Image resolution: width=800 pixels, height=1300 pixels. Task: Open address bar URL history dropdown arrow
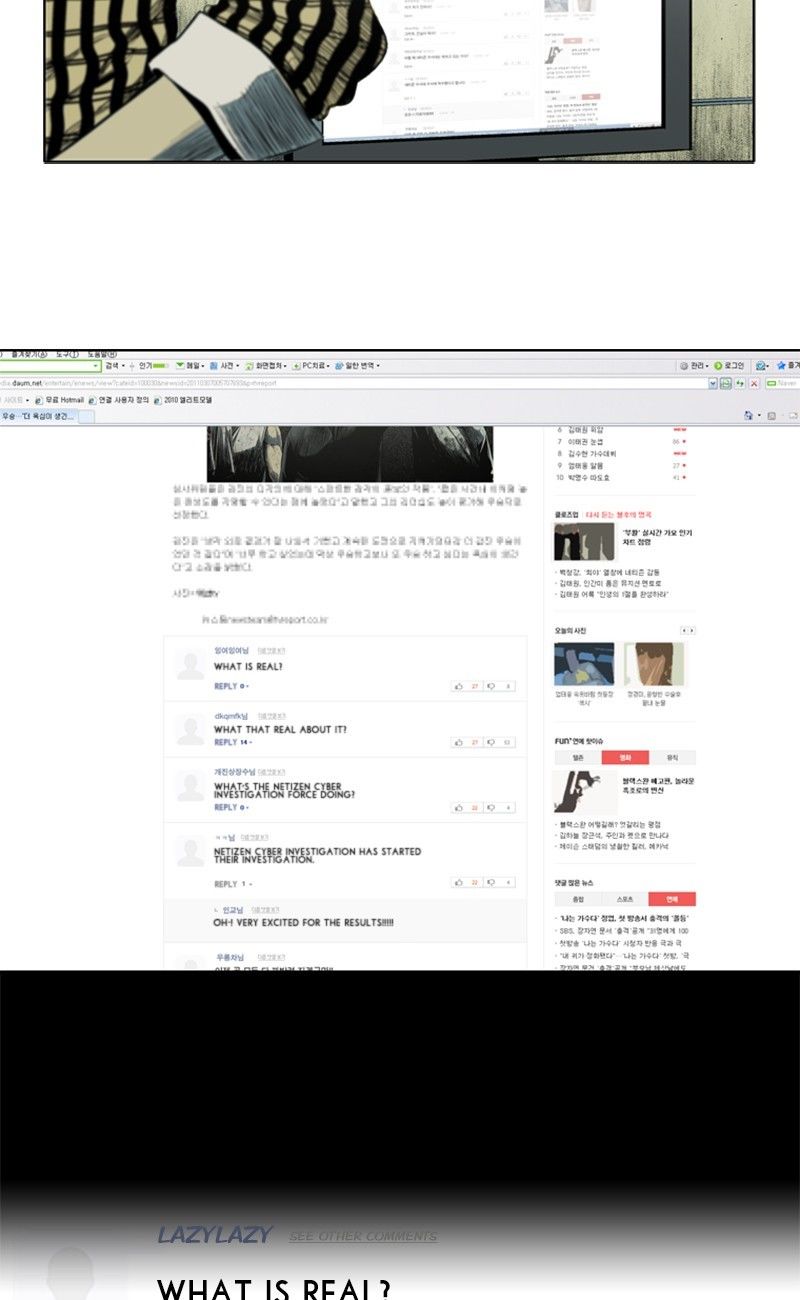pos(713,383)
